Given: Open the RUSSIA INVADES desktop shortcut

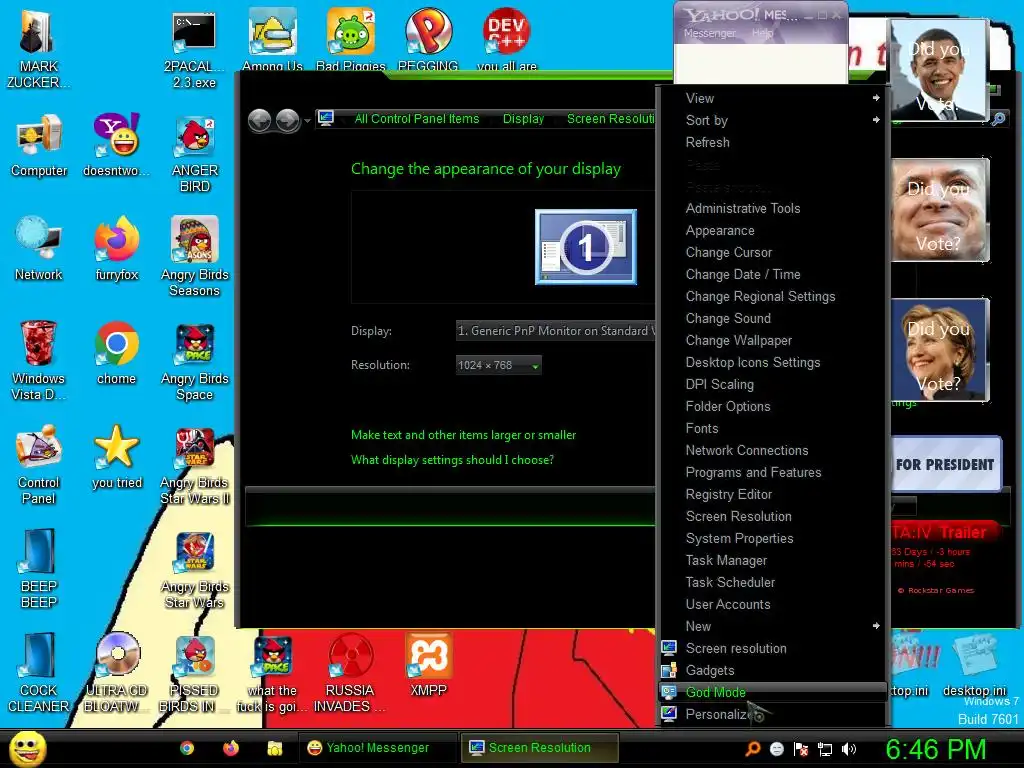Looking at the screenshot, I should click(x=350, y=673).
